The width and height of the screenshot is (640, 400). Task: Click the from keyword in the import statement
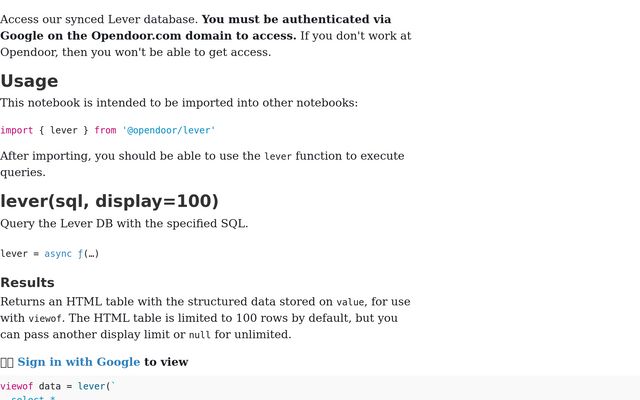[x=105, y=130]
